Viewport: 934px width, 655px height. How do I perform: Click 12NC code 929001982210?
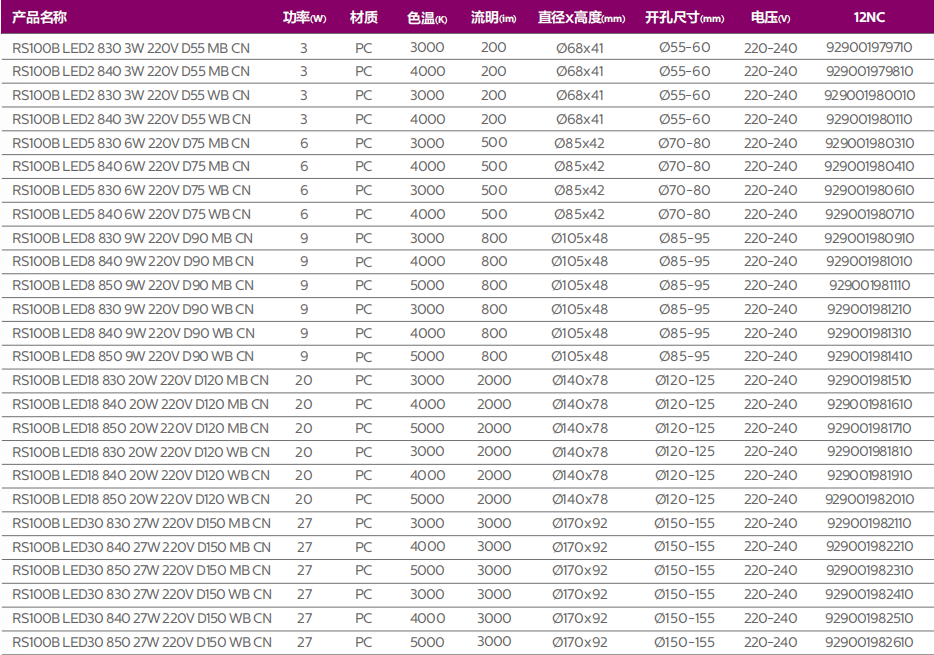point(869,547)
